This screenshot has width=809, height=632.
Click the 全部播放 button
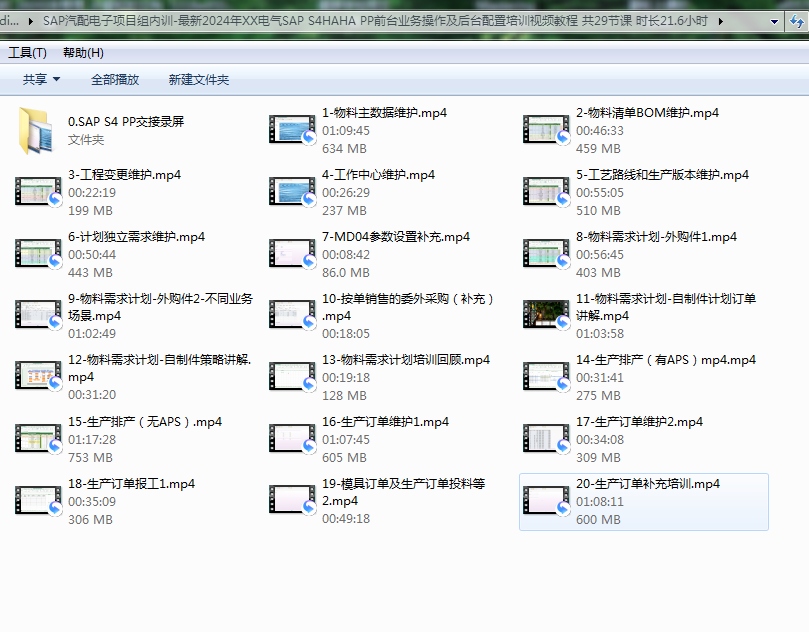115,80
